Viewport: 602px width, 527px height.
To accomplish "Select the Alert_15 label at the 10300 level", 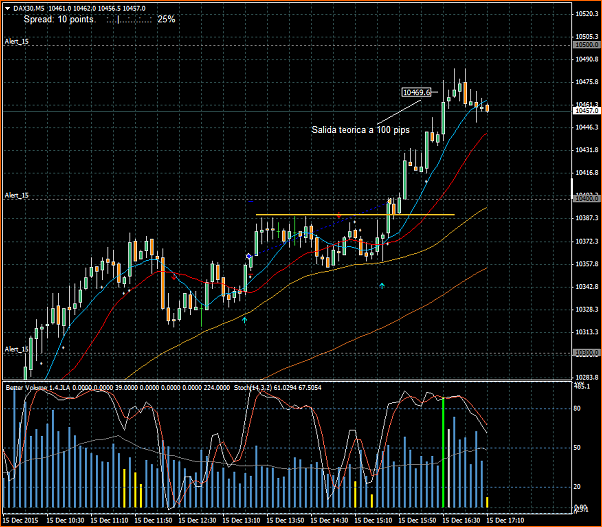I will 17,349.
